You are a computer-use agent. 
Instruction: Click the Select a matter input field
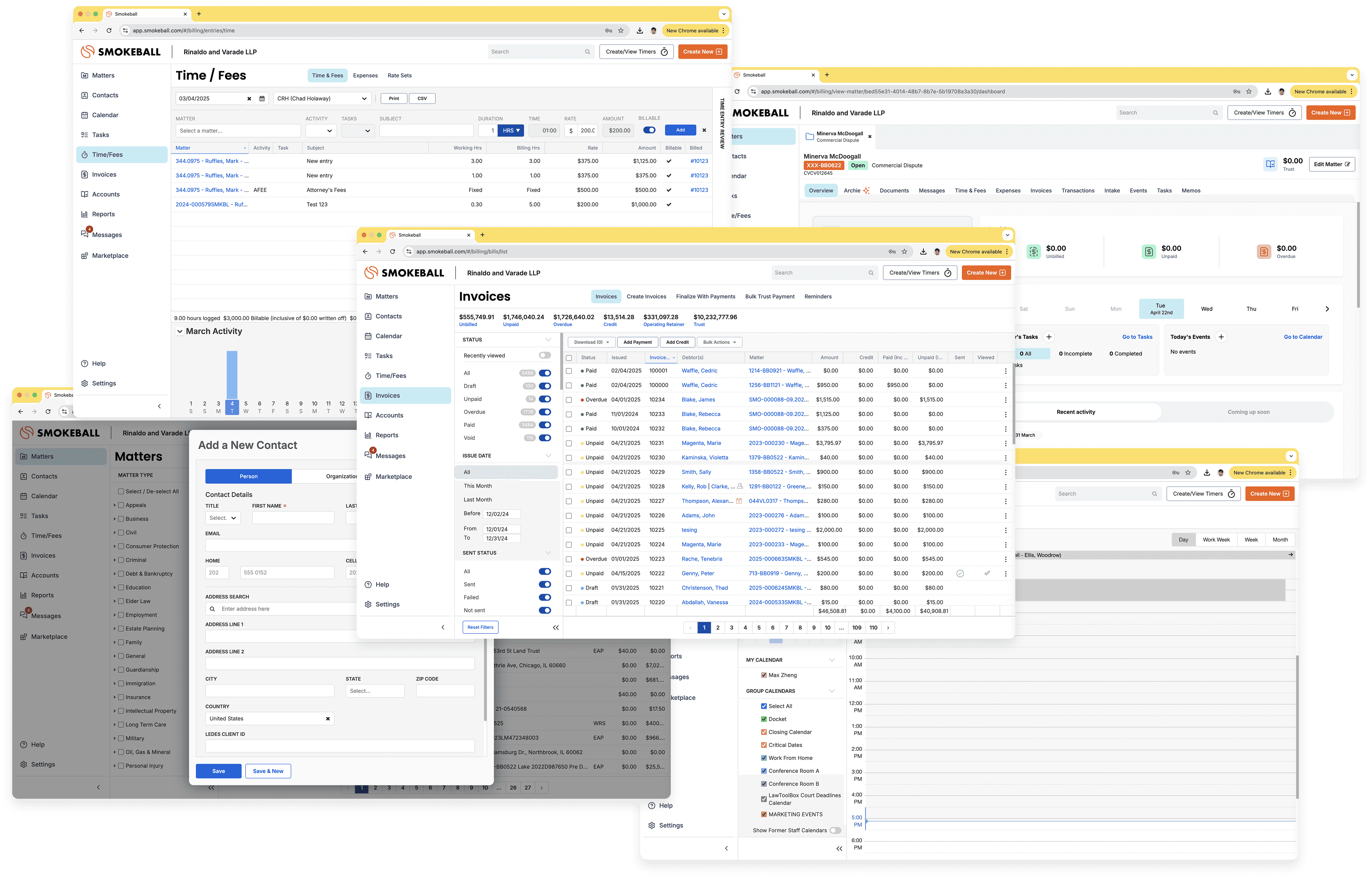coord(238,131)
